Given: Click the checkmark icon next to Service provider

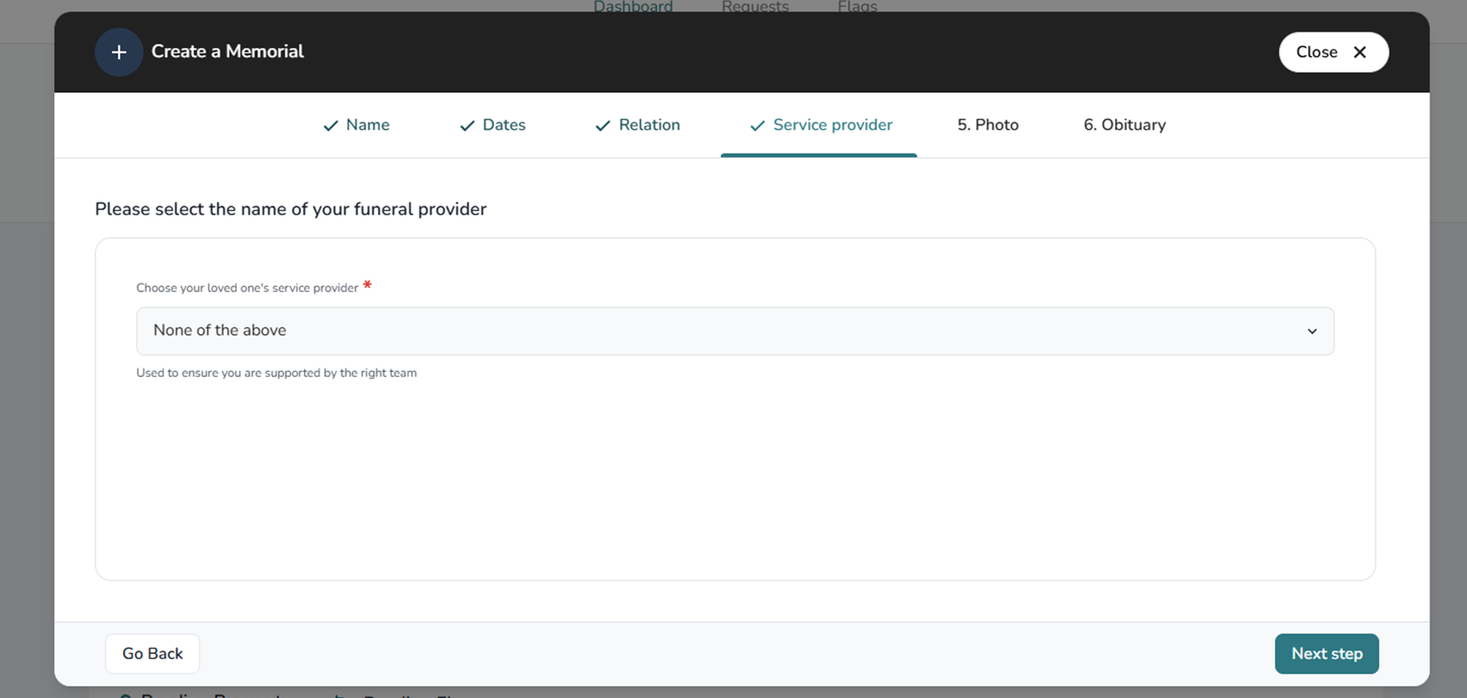Looking at the screenshot, I should tap(757, 126).
